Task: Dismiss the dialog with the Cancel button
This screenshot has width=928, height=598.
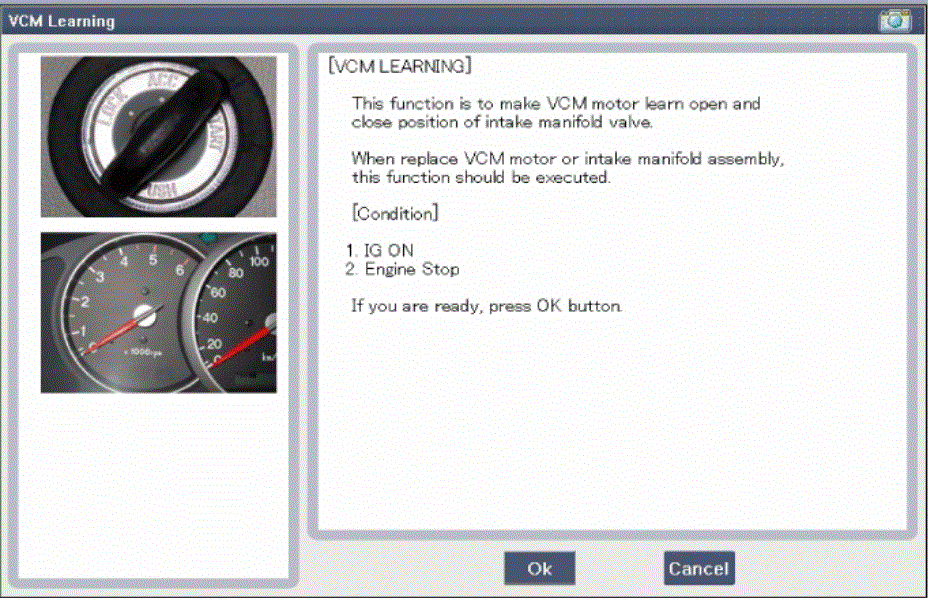Action: click(x=699, y=568)
